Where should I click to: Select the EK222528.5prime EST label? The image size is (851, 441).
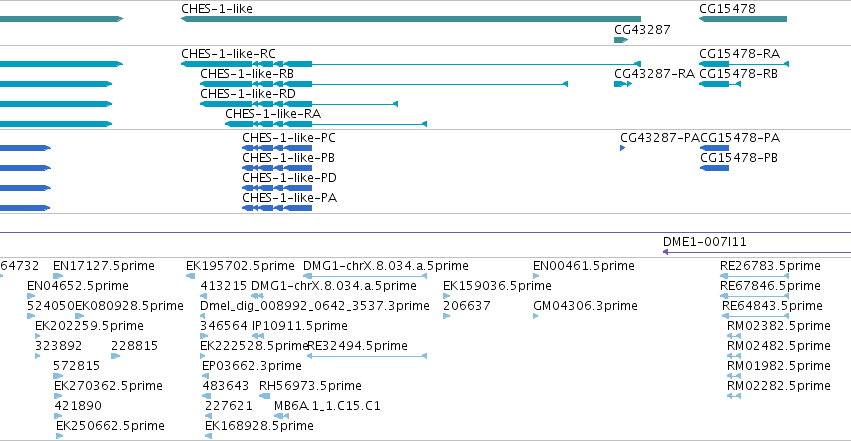[253, 346]
